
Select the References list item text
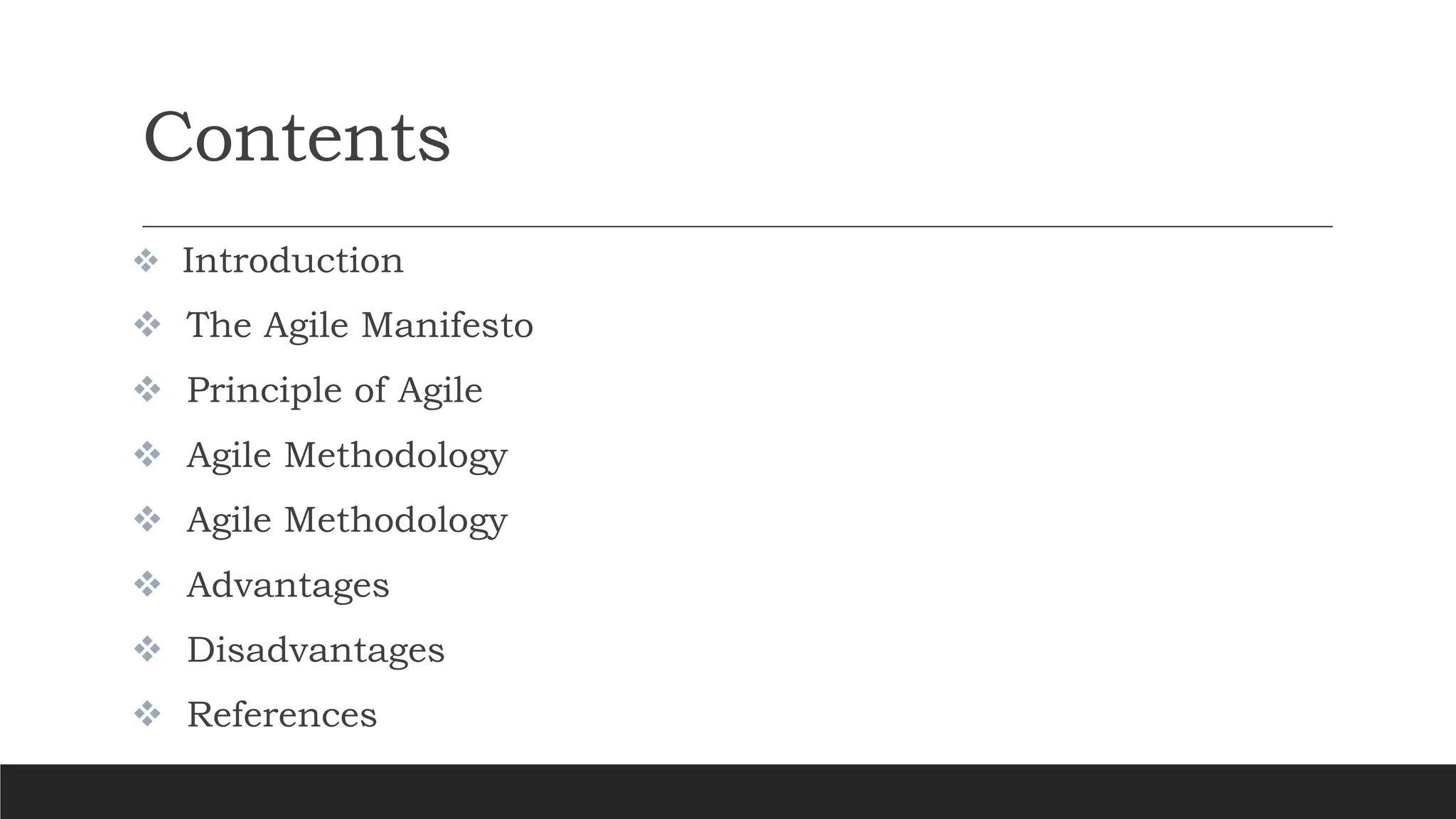click(282, 714)
